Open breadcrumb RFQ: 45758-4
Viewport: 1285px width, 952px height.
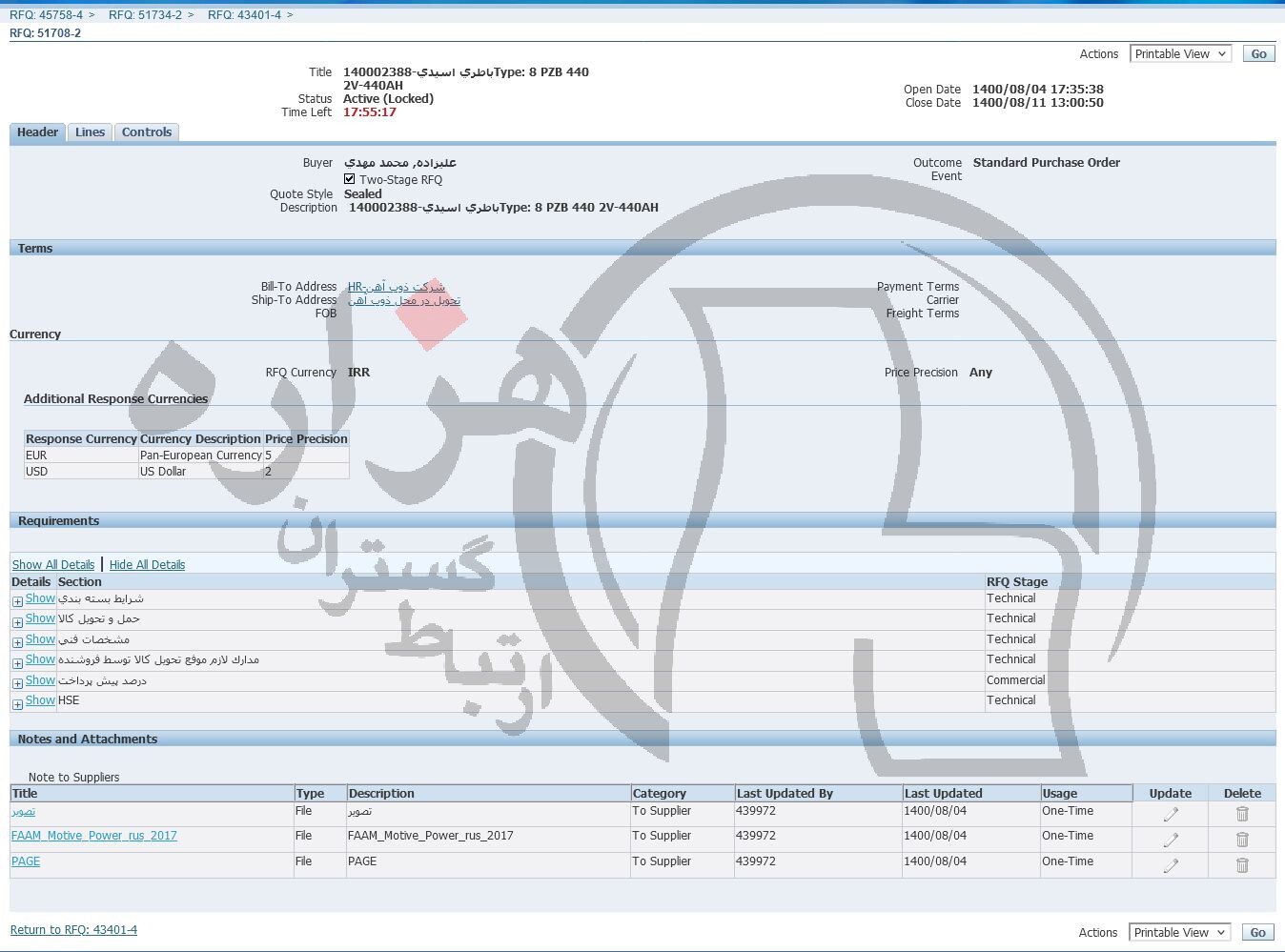(x=46, y=15)
